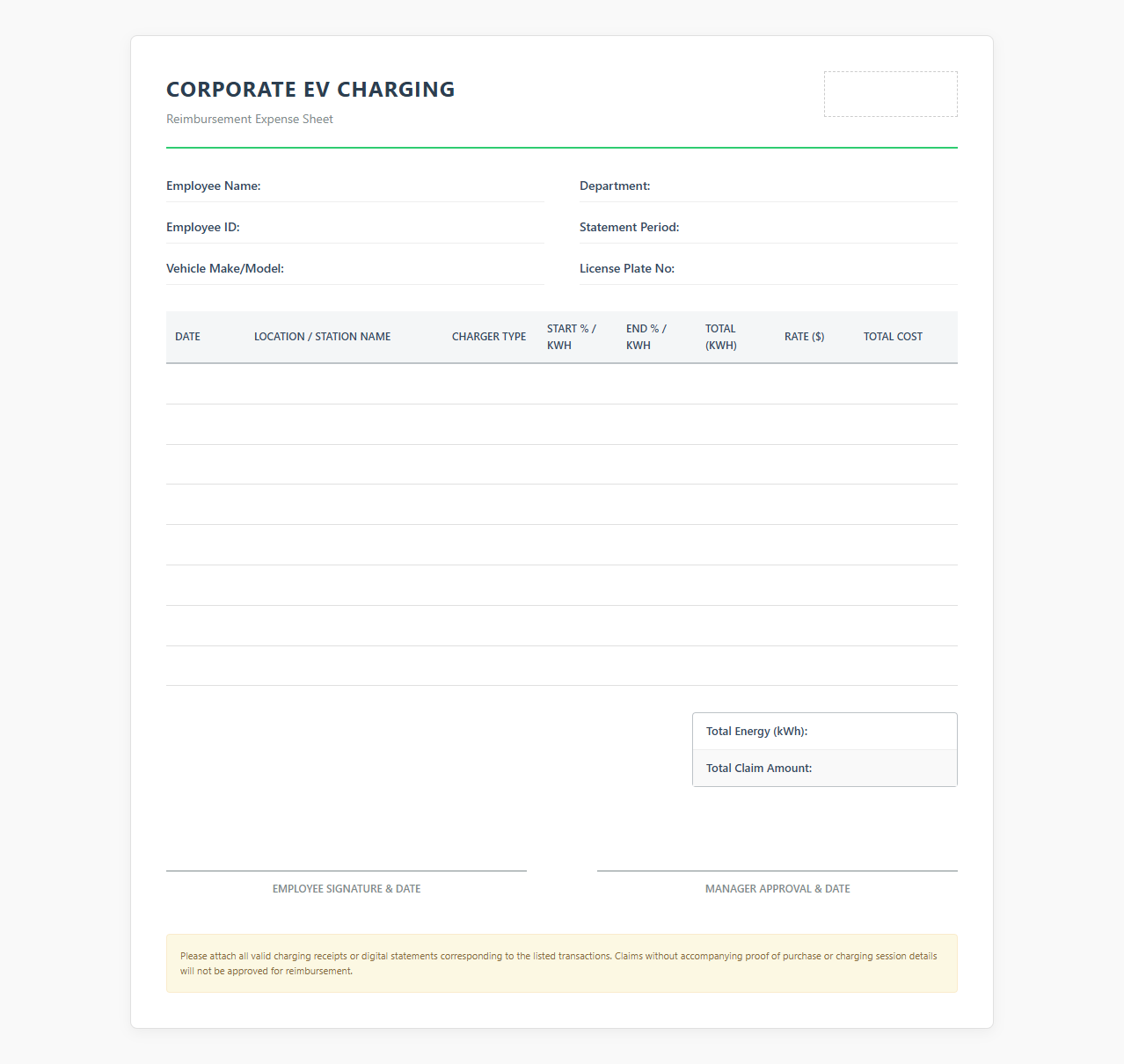
Task: Click the Total Claim Amount summary row
Action: pos(825,769)
